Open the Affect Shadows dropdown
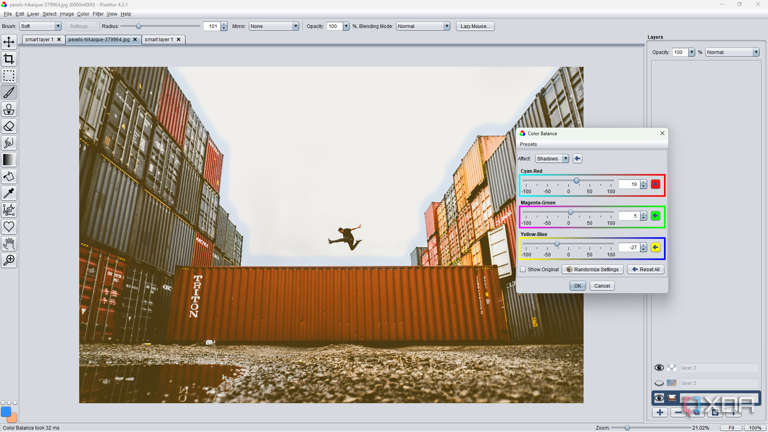Screen dimensions: 768x432 552,158
